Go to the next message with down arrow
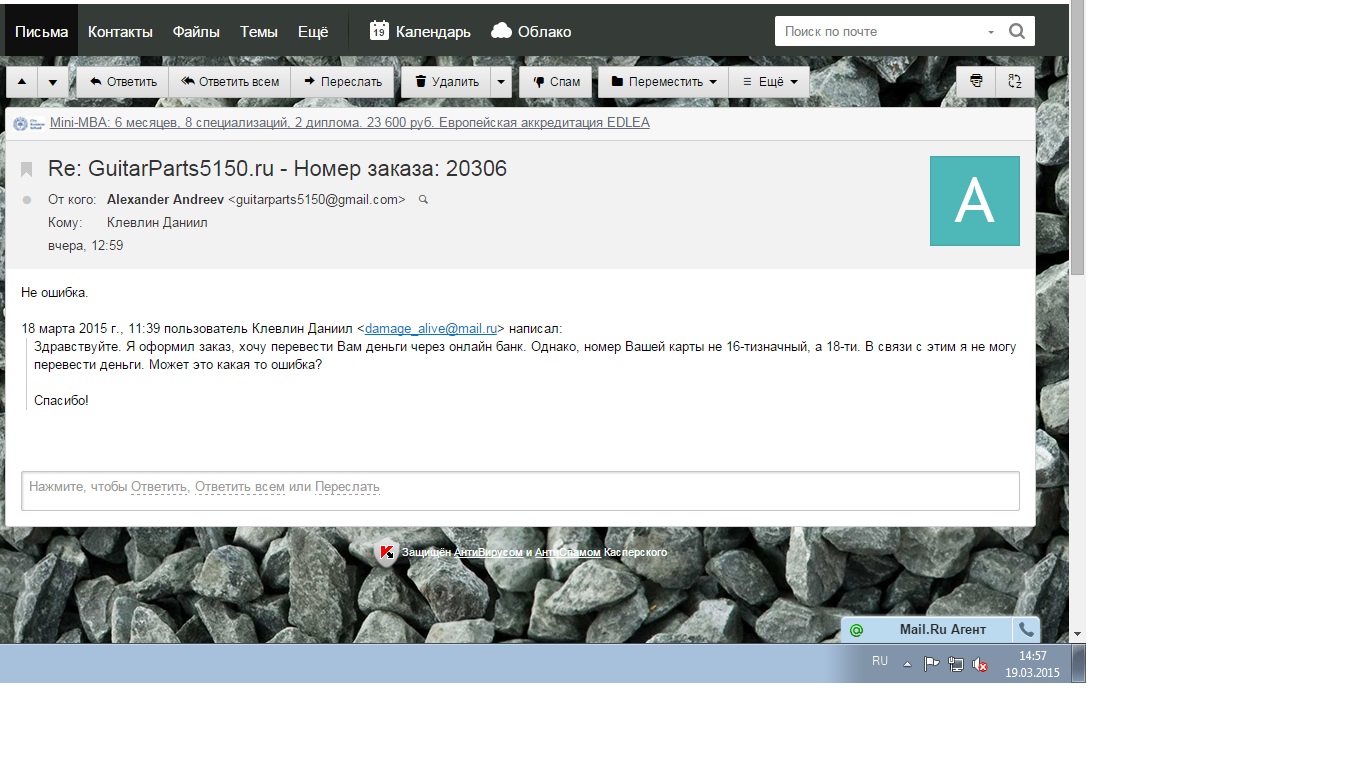 pos(53,82)
